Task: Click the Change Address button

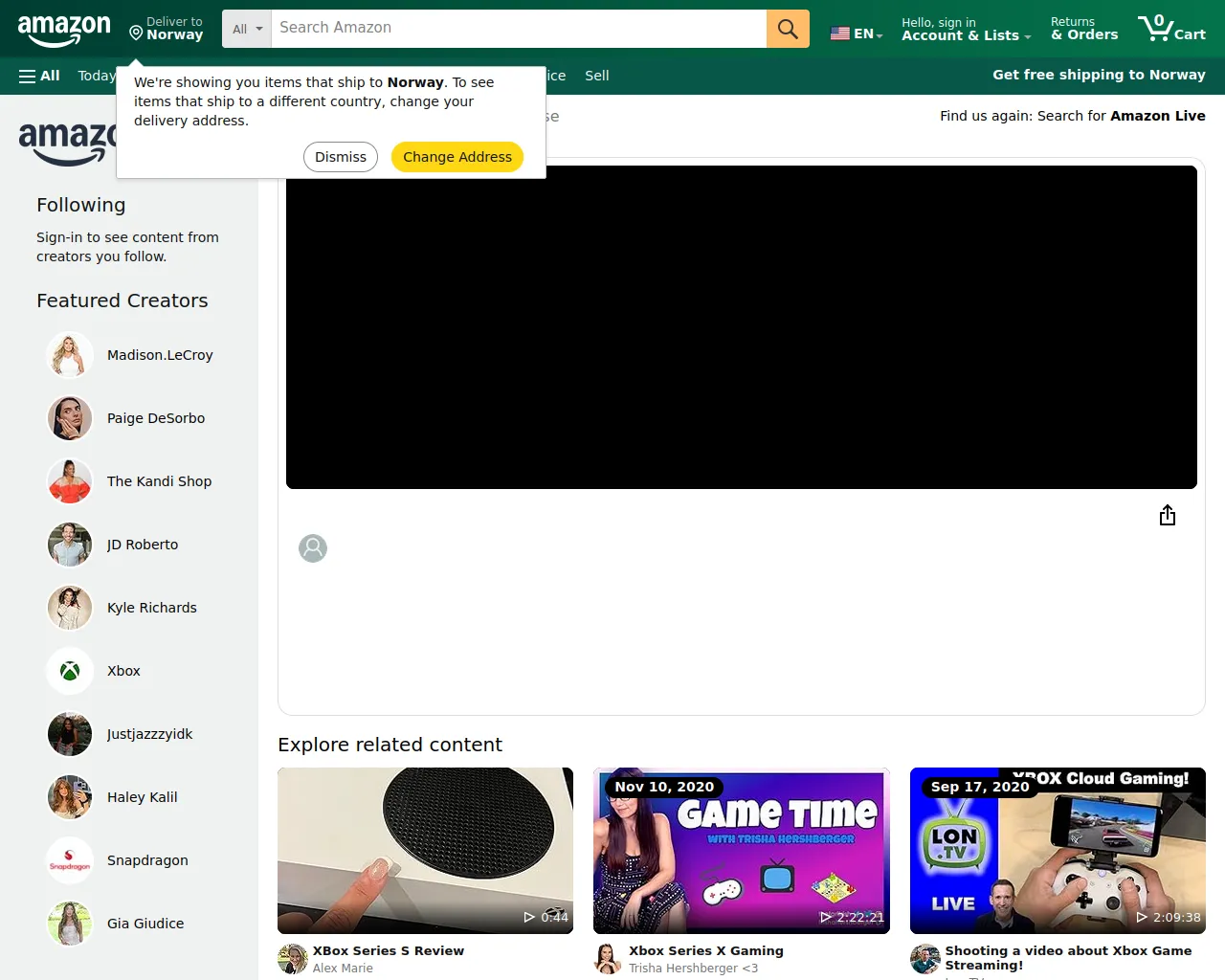Action: [x=457, y=157]
